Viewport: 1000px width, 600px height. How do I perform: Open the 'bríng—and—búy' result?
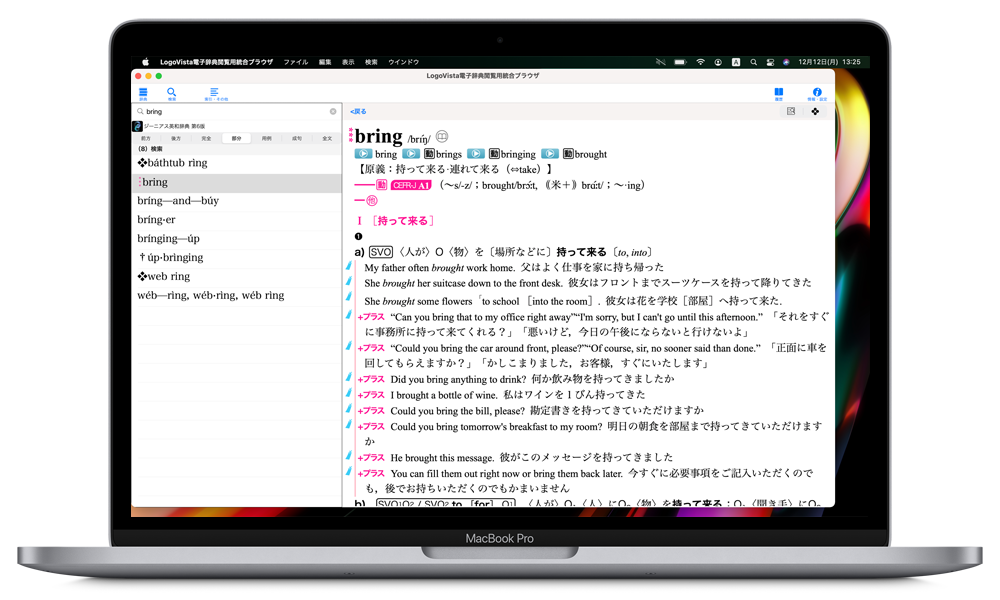(236, 201)
